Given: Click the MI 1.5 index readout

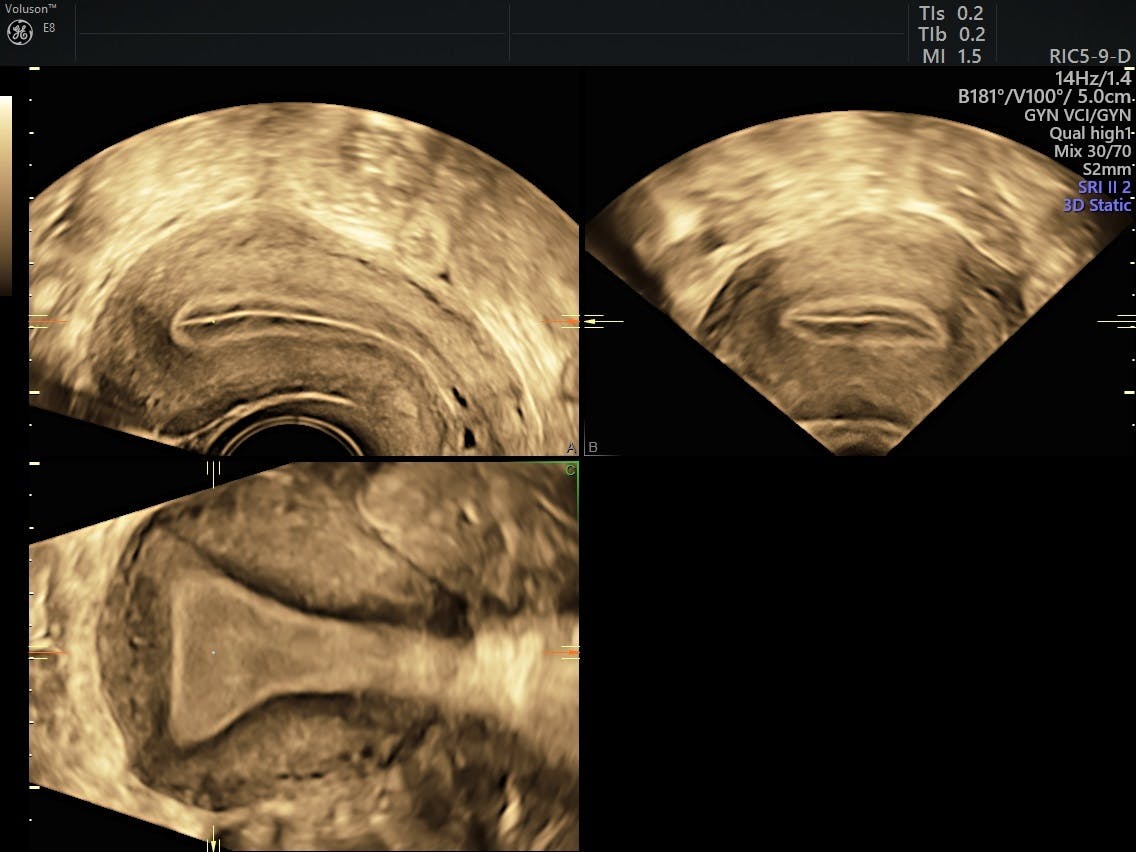Looking at the screenshot, I should 951,56.
